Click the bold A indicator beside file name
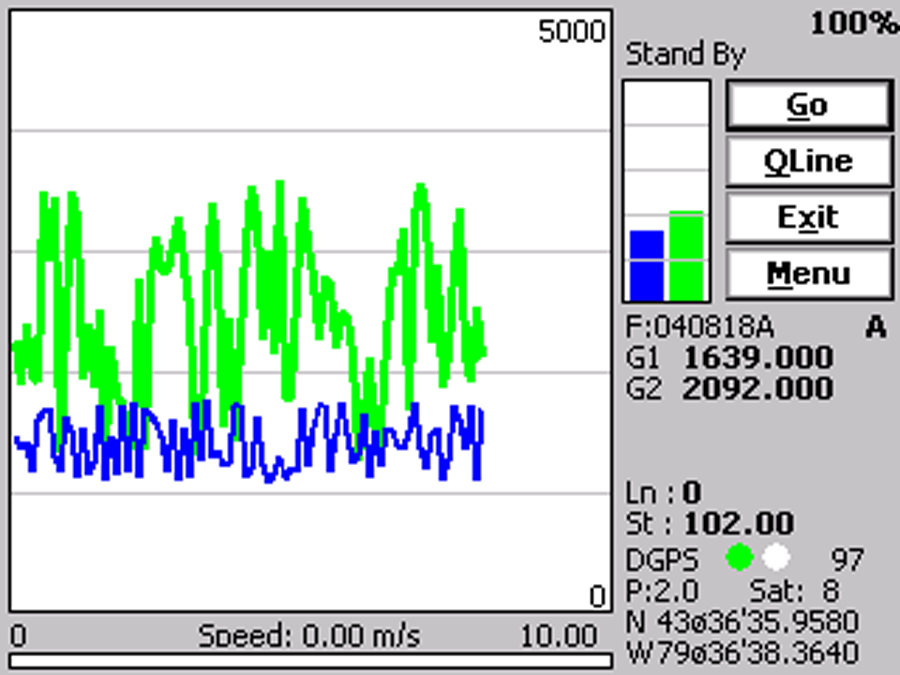This screenshot has height=675, width=900. [x=876, y=327]
